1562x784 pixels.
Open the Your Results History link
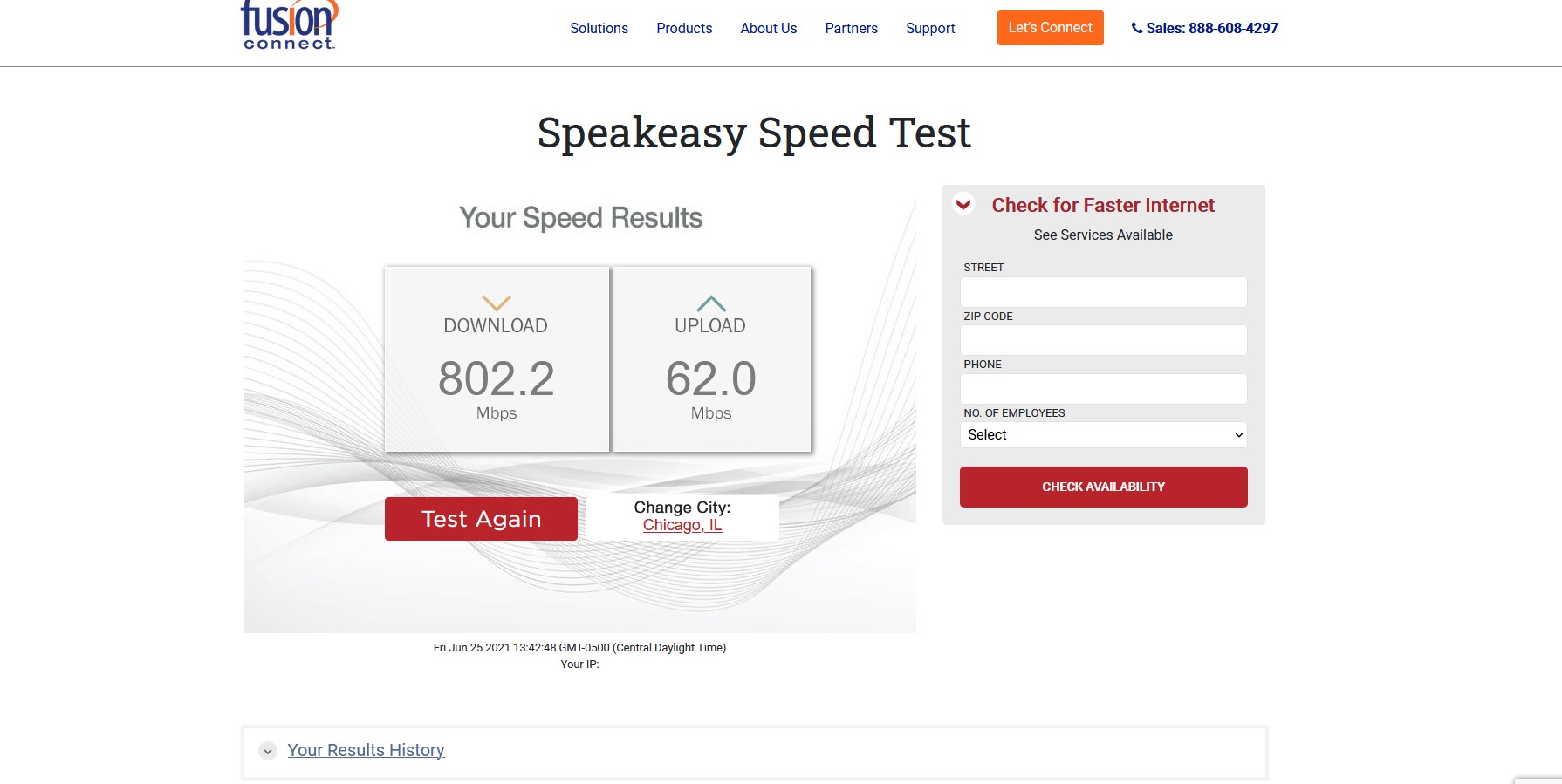click(366, 750)
